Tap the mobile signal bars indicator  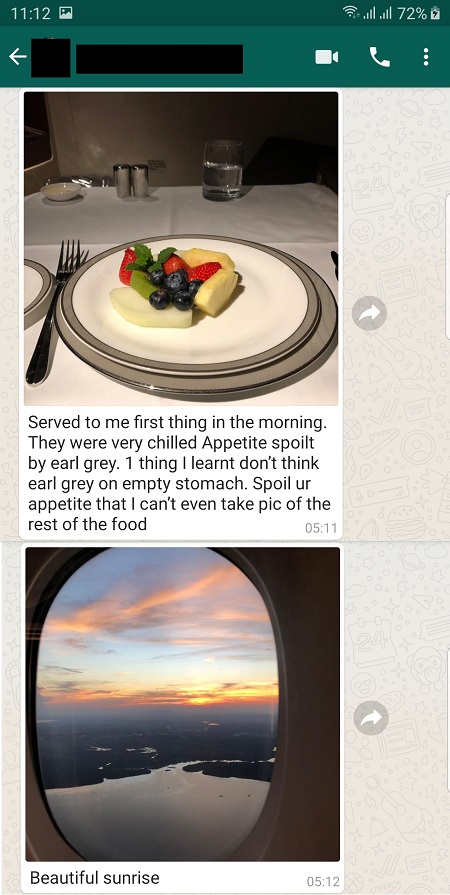(377, 13)
